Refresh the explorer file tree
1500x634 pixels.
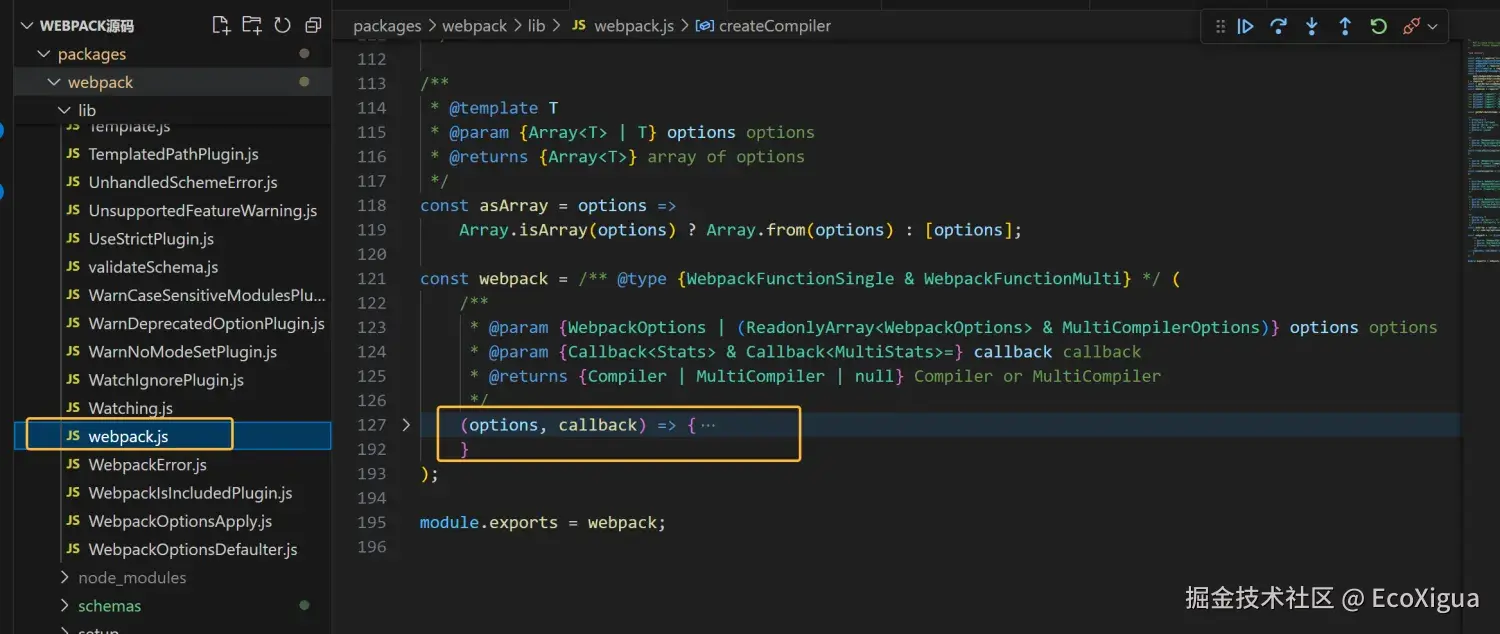point(282,25)
